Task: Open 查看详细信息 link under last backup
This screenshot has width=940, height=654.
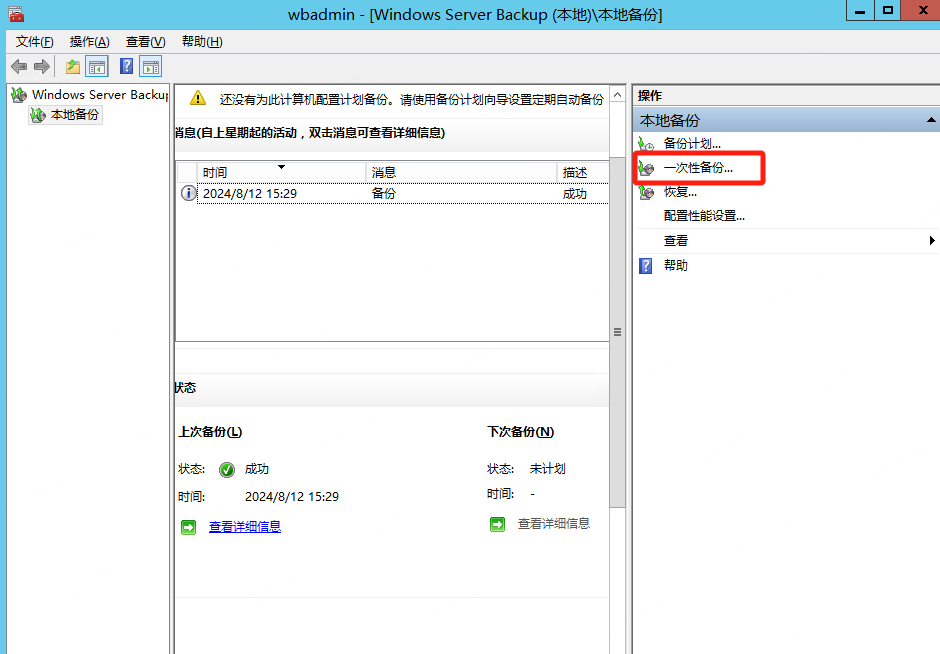Action: coord(245,526)
